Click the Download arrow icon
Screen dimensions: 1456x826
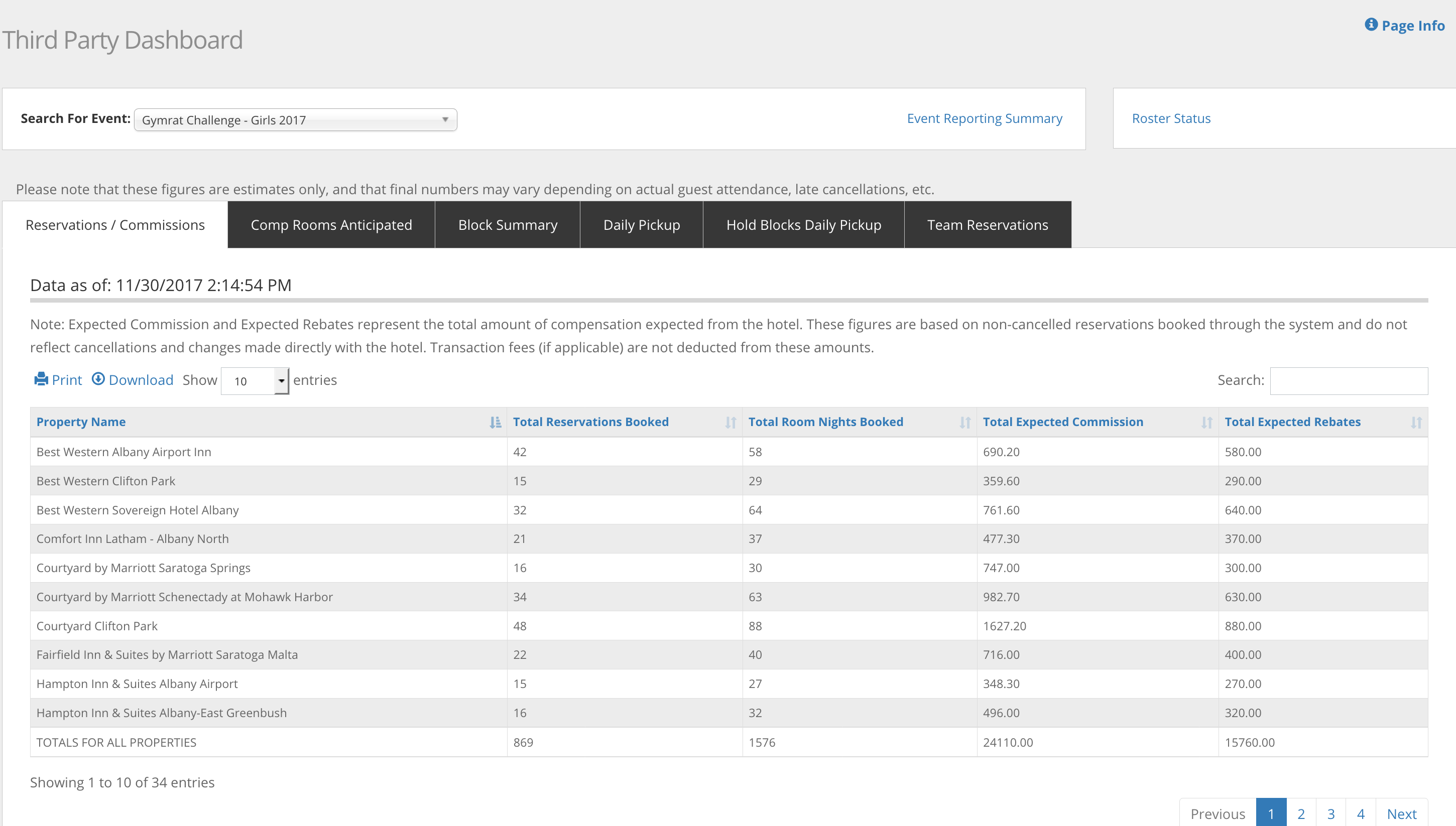click(98, 379)
